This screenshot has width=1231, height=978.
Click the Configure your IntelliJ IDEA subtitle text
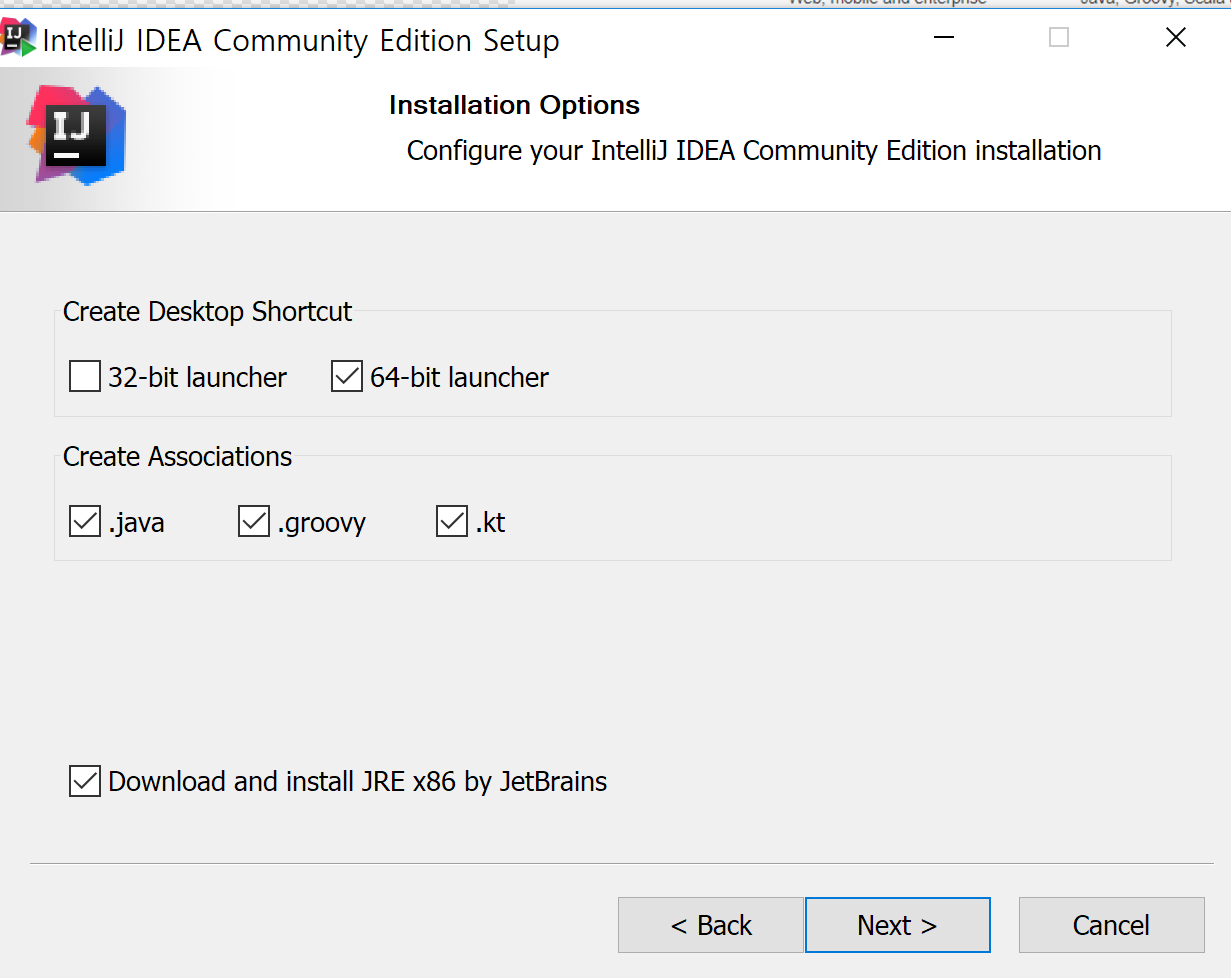point(754,151)
